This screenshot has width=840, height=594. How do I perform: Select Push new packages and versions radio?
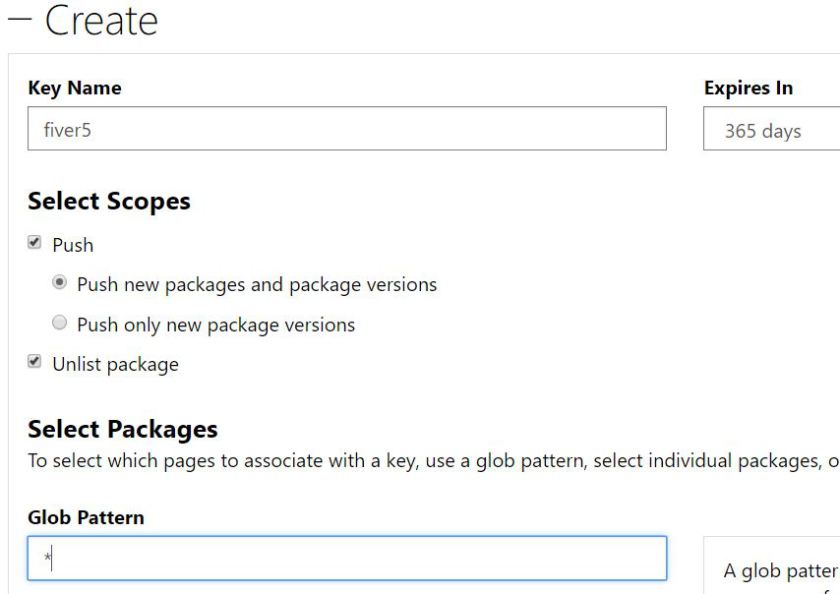[x=60, y=284]
